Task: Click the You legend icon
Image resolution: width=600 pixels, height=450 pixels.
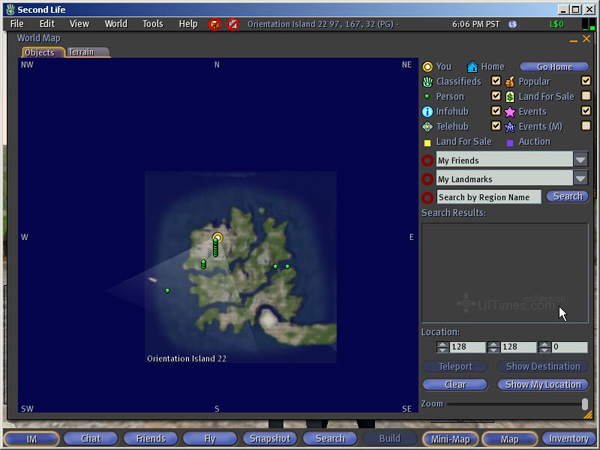Action: point(427,67)
